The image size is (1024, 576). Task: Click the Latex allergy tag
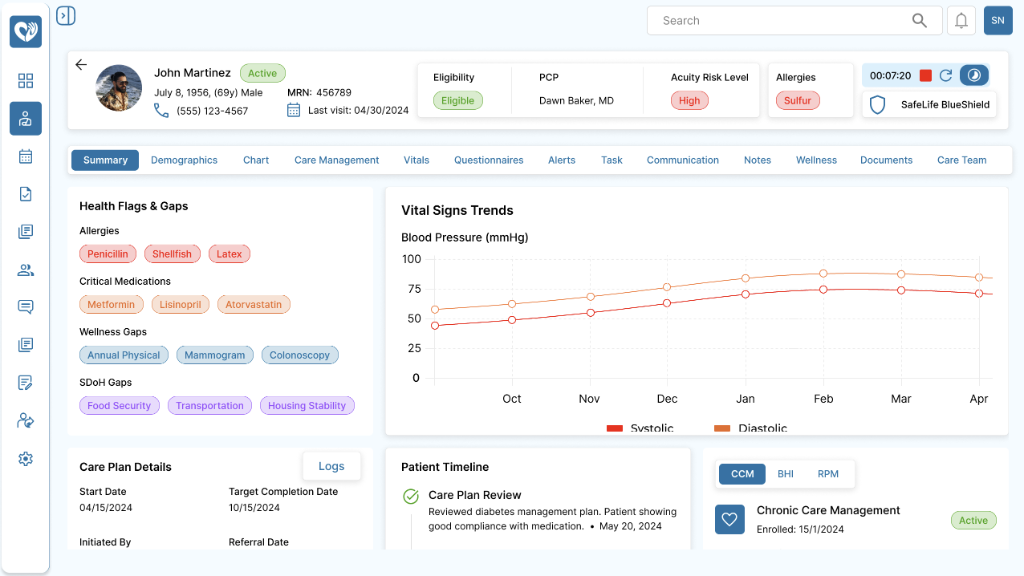click(229, 254)
